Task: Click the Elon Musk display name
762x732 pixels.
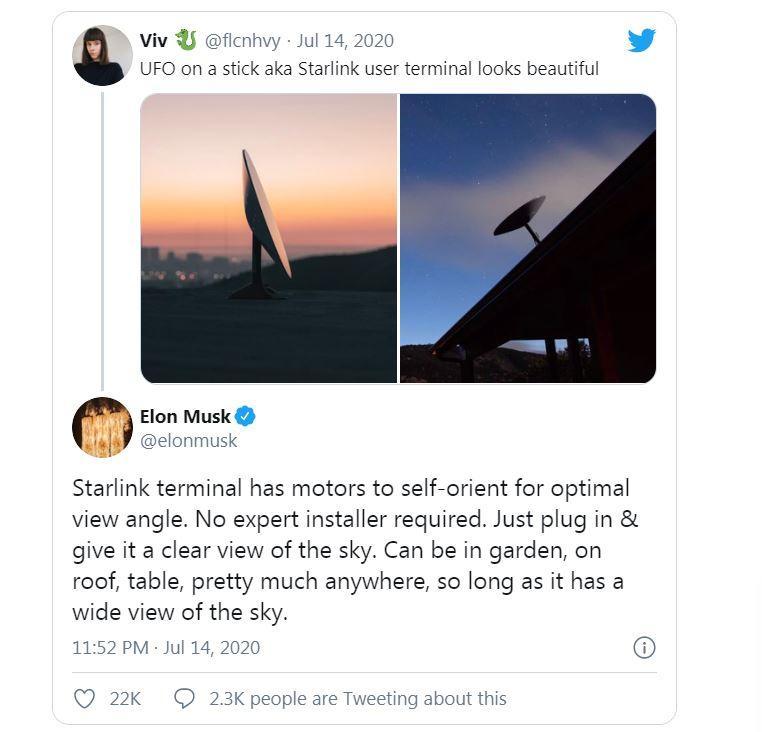Action: pyautogui.click(x=185, y=416)
